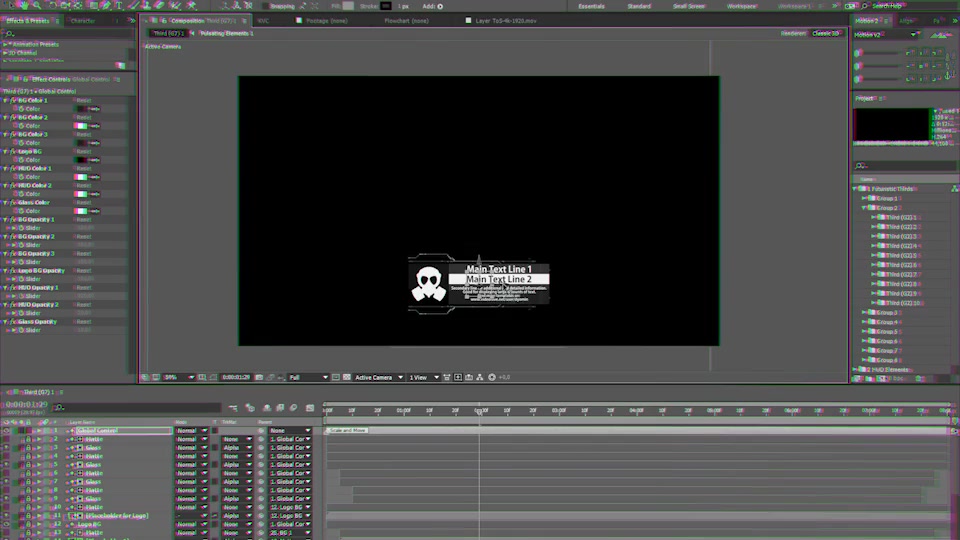Click the Stroke color swatch in toolbar
Image resolution: width=960 pixels, height=540 pixels.
pos(386,6)
